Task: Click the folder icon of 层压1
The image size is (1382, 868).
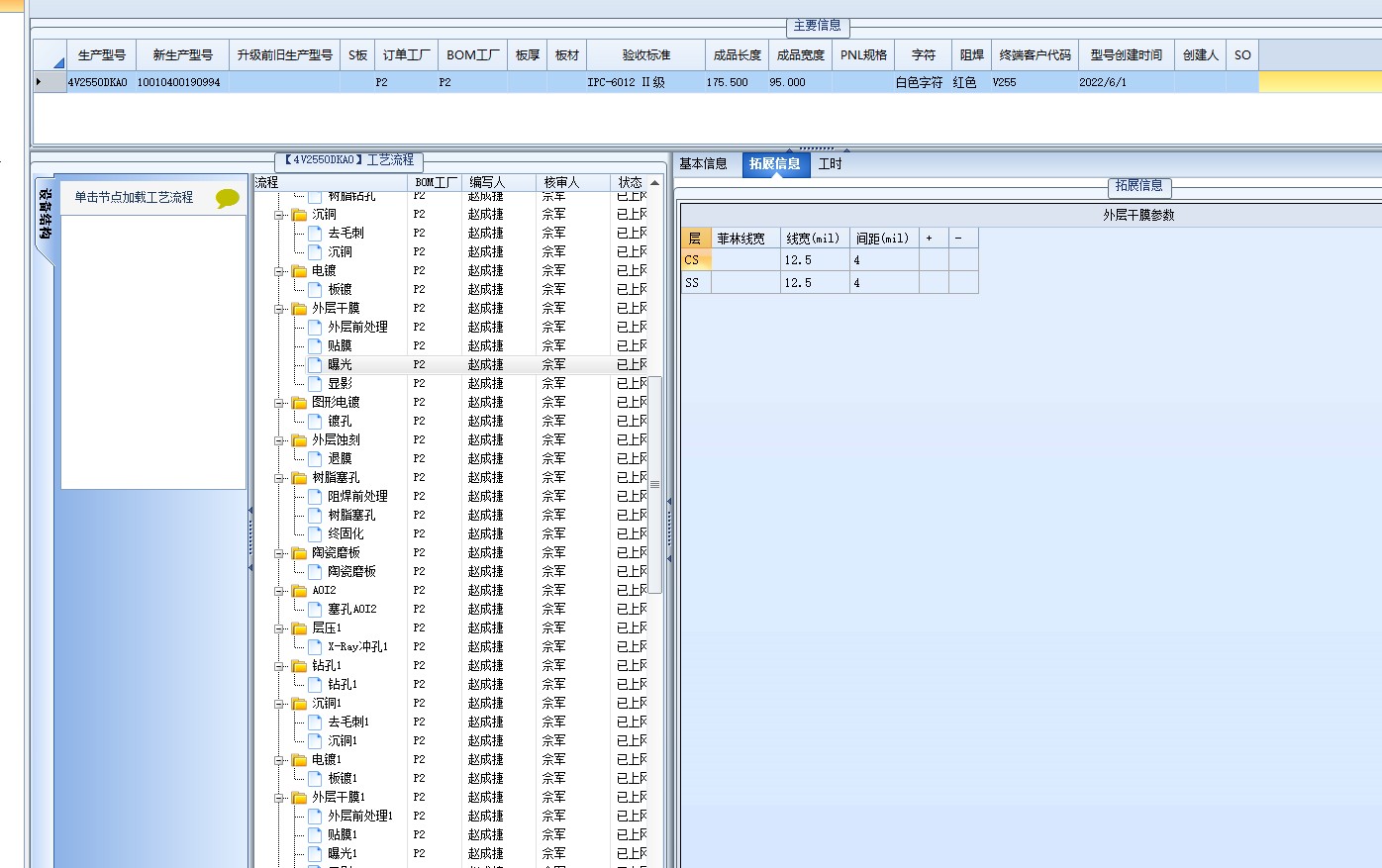Action: (x=299, y=628)
